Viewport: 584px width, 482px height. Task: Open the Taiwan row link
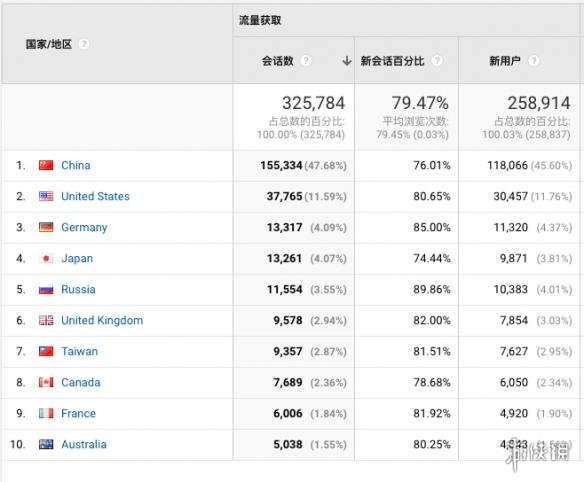coord(79,351)
